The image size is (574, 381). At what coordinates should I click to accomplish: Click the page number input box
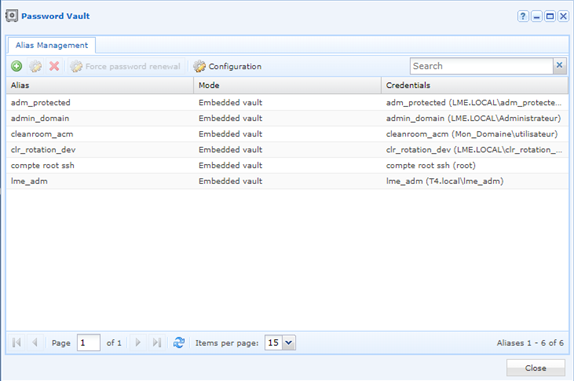89,343
